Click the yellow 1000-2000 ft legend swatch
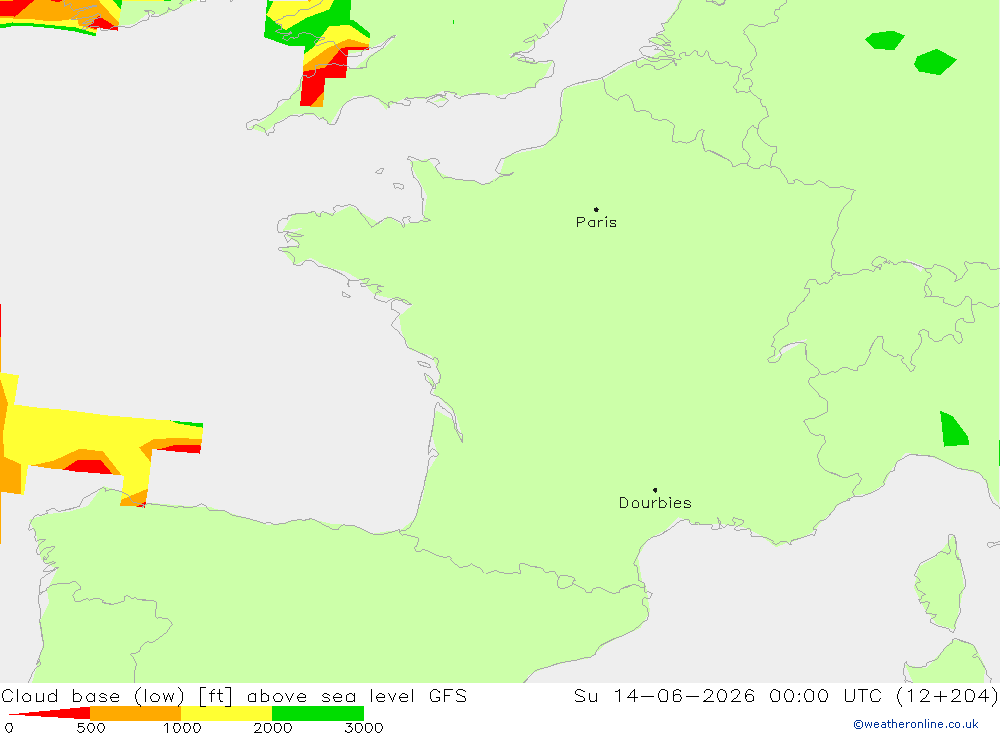 tap(226, 713)
